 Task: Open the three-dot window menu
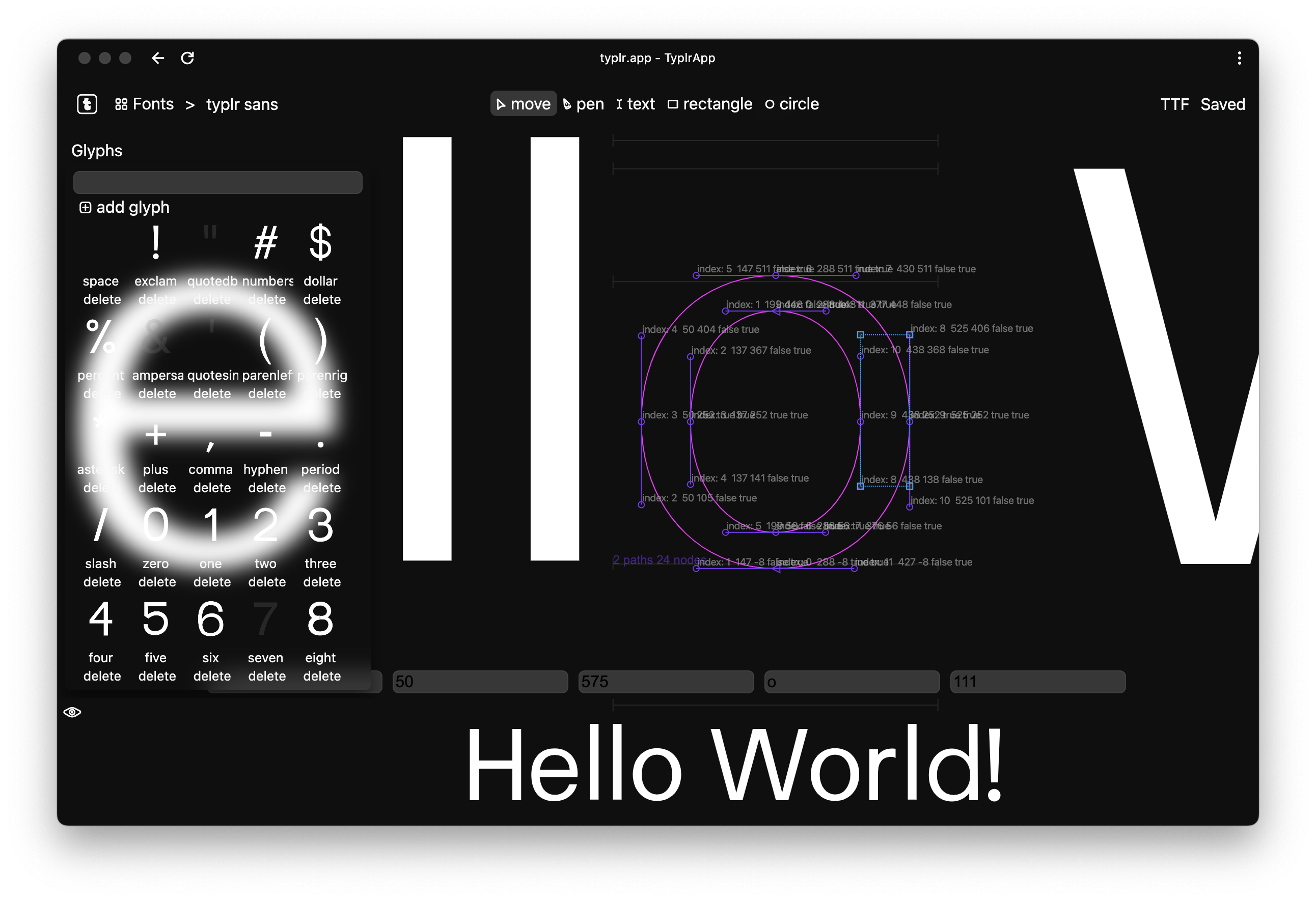pos(1239,58)
